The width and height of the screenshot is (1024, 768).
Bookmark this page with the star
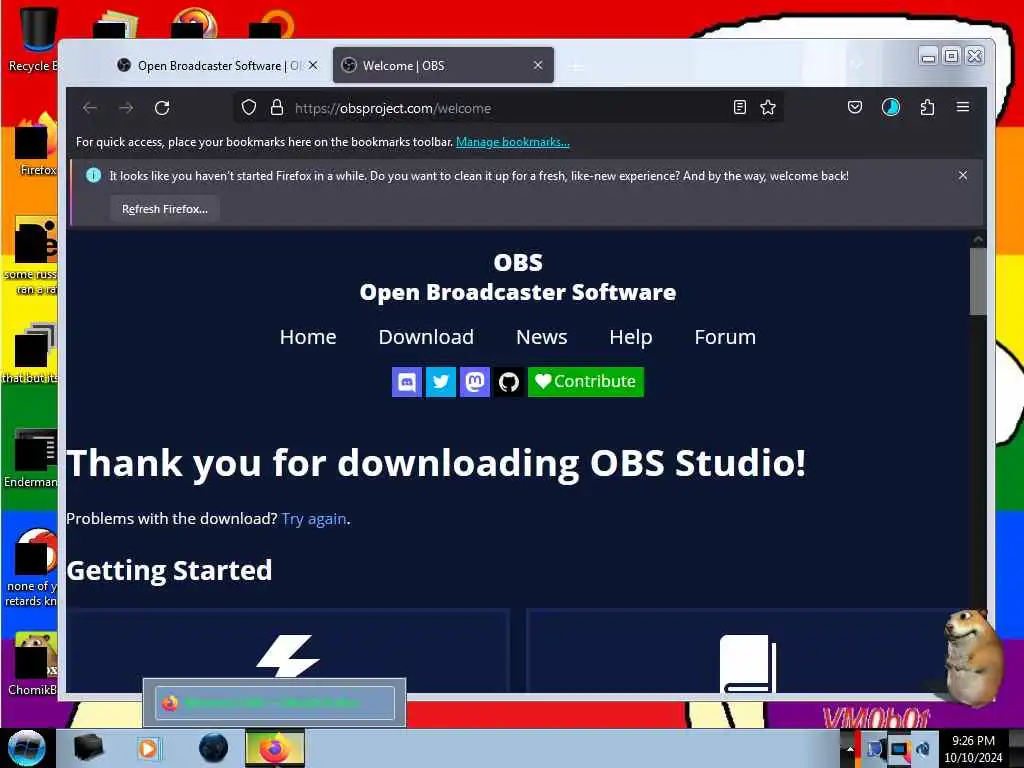coord(768,108)
